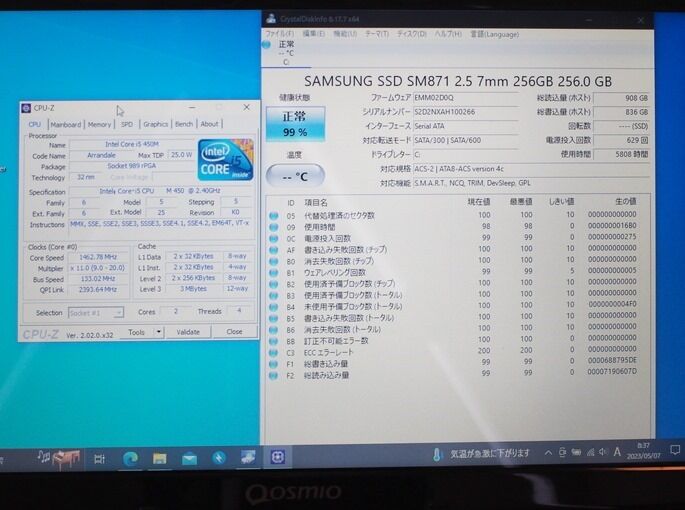Open the CPU tab in CPU-Z
The image size is (685, 510).
point(35,124)
